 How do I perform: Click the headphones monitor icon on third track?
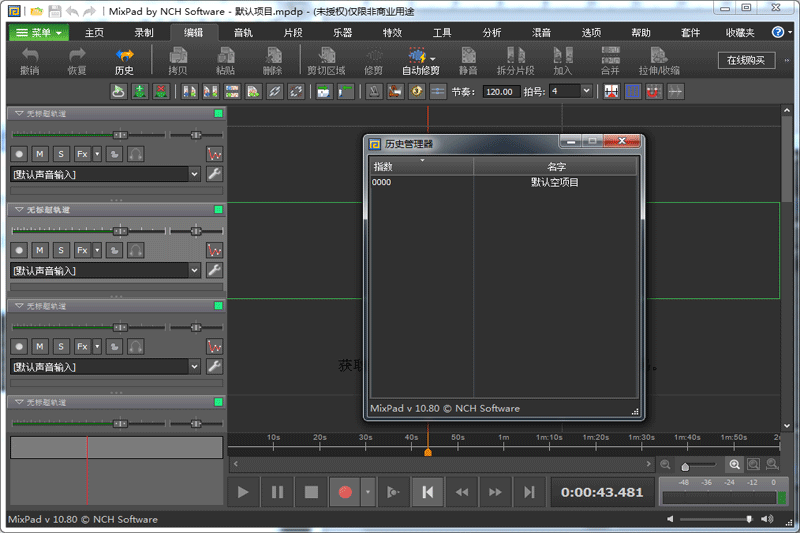pyautogui.click(x=135, y=346)
